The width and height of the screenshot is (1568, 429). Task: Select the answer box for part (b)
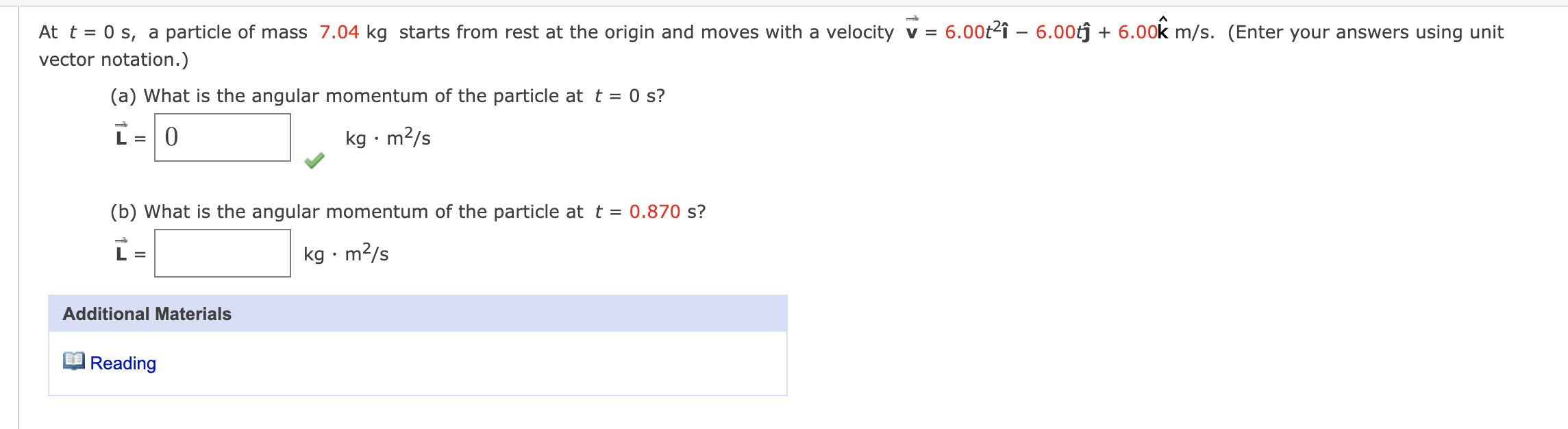pos(221,254)
